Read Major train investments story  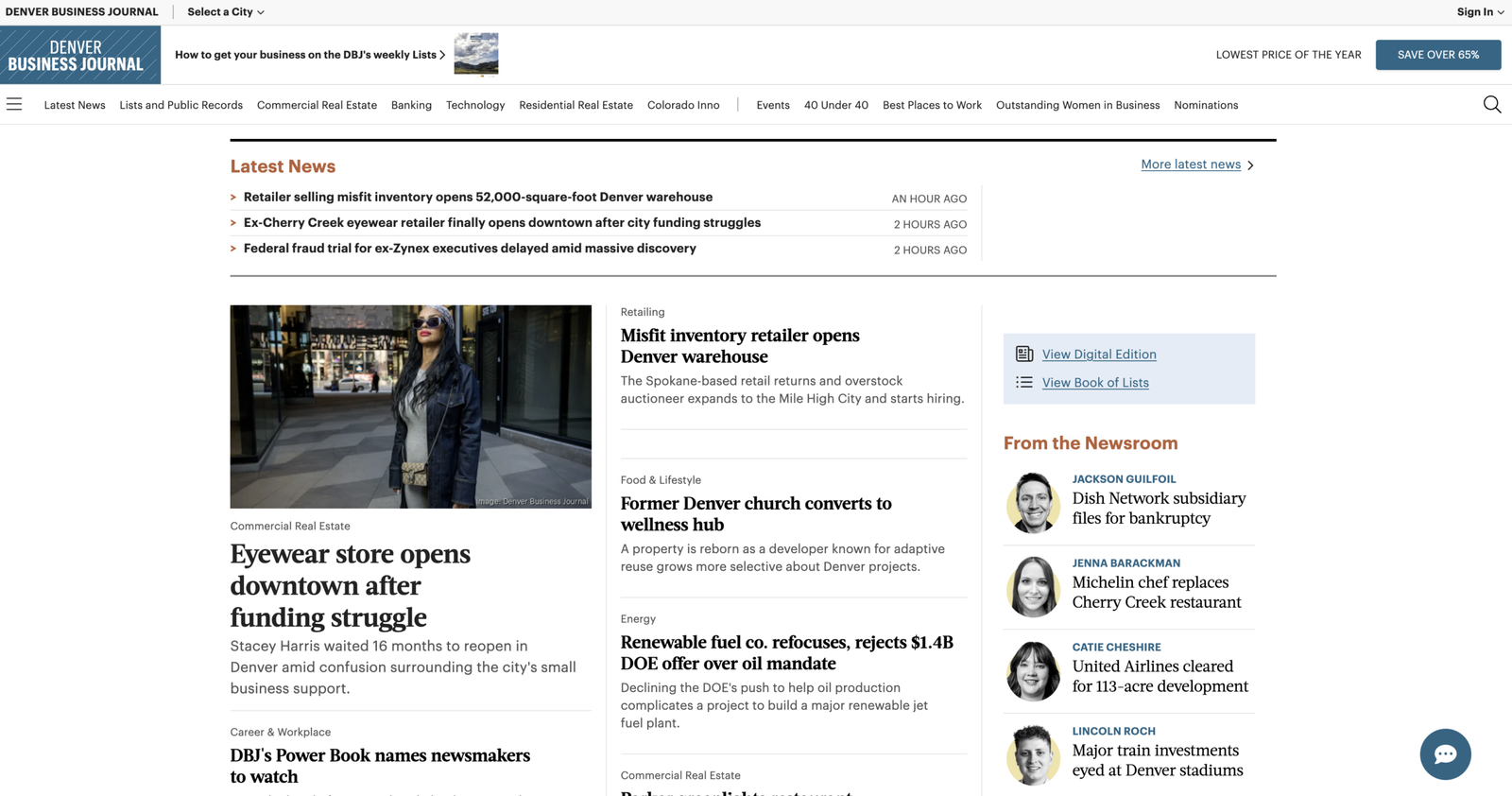(x=1158, y=760)
